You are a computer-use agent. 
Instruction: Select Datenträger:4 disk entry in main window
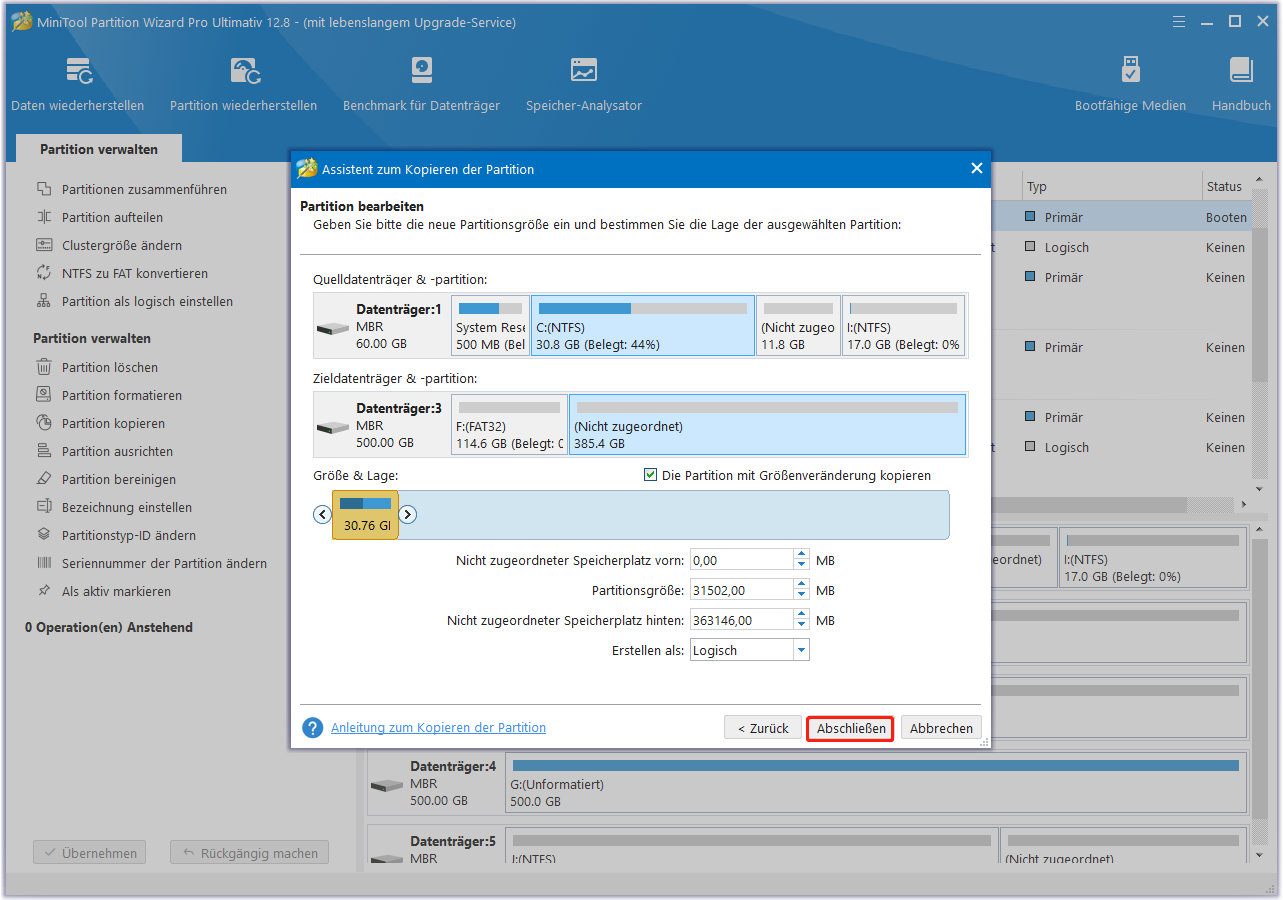tap(437, 782)
